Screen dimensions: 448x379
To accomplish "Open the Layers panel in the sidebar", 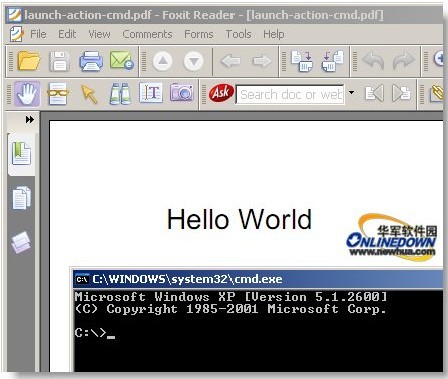I will (21, 242).
